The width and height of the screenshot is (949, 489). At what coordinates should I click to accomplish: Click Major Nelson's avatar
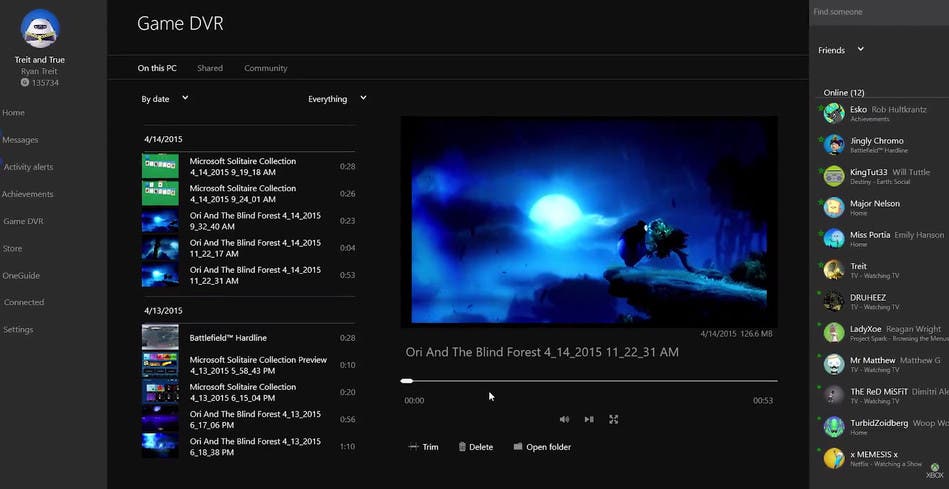click(x=833, y=207)
